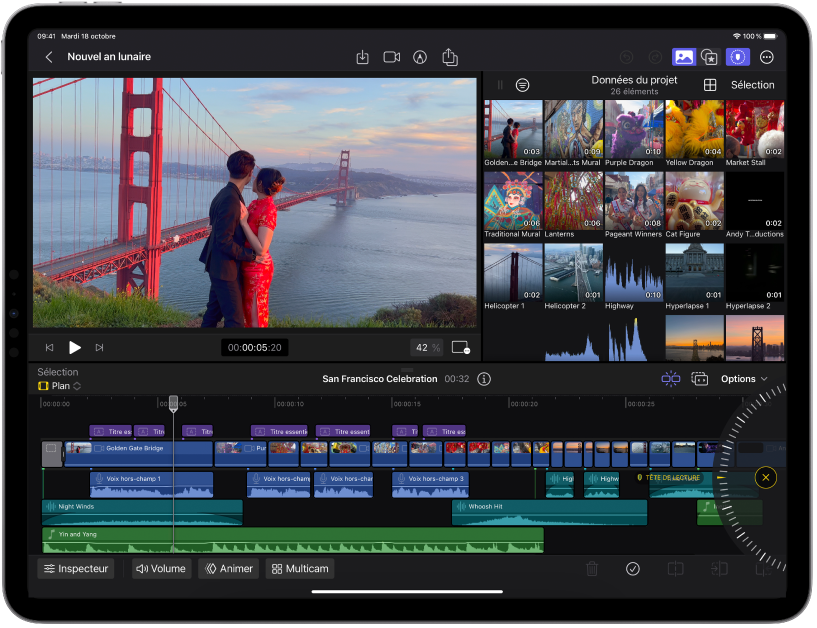Open the Multicam editing panel
Viewport: 817px width, 628px height.
[x=299, y=568]
